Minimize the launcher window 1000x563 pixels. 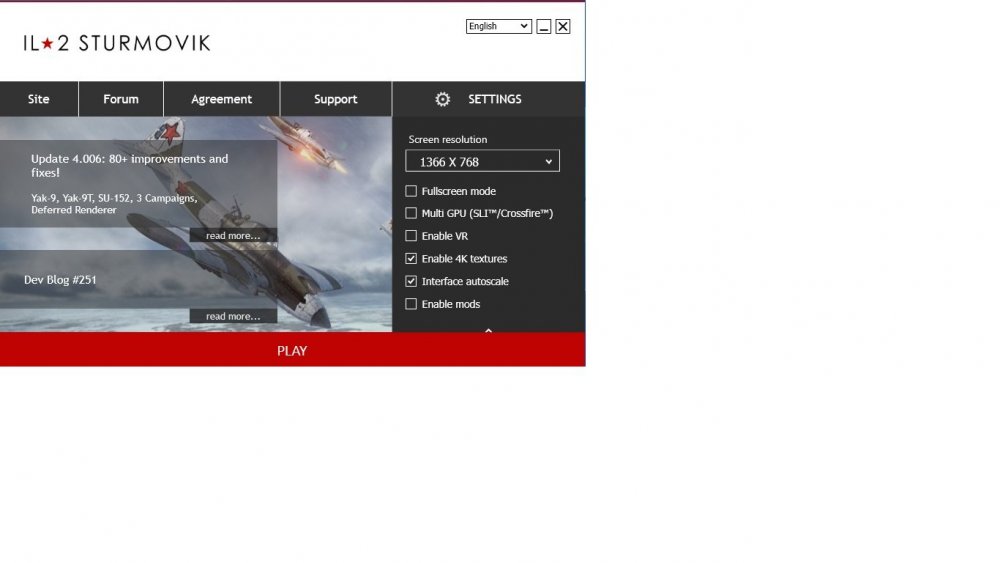pyautogui.click(x=543, y=26)
